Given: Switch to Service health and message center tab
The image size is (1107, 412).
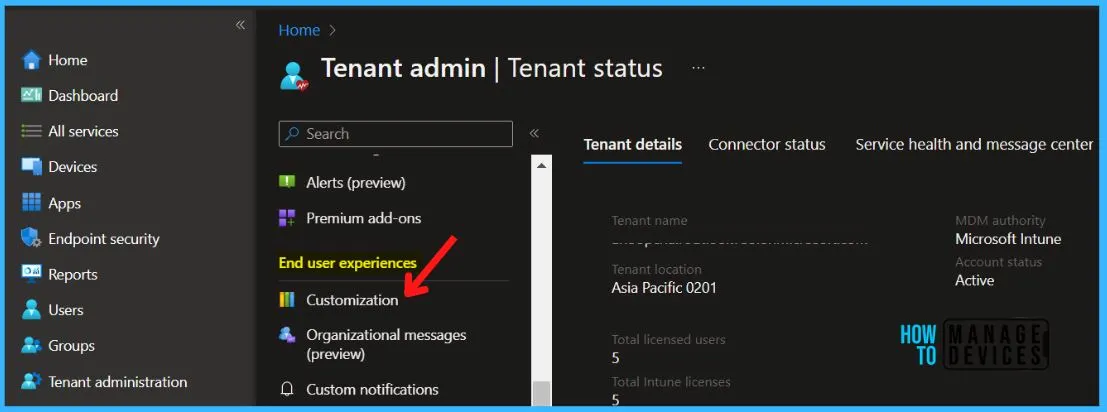Looking at the screenshot, I should click(x=974, y=145).
